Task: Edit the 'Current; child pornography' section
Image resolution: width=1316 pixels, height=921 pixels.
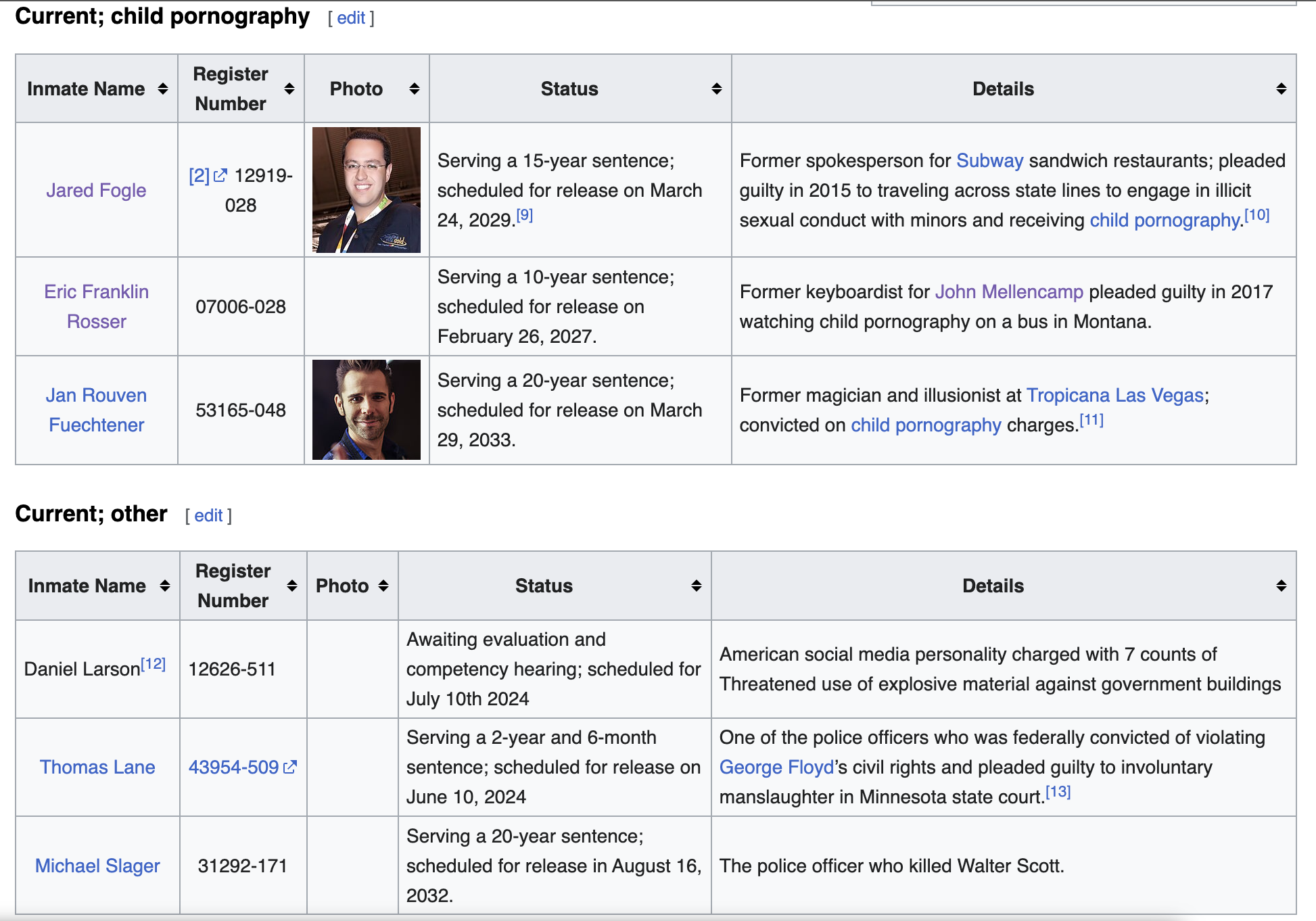Action: [351, 18]
